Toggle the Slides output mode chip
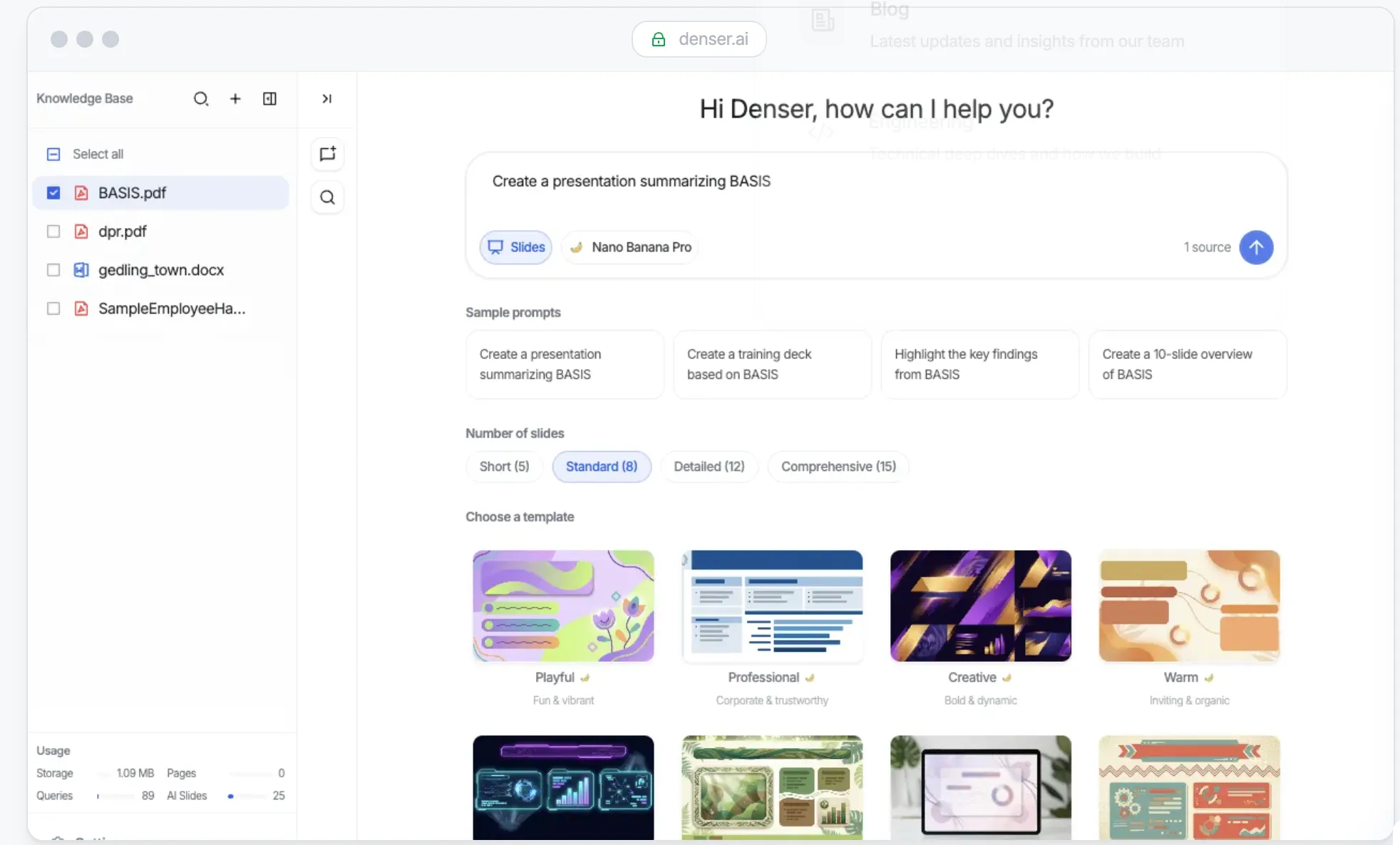The height and width of the screenshot is (845, 1400). (x=515, y=247)
